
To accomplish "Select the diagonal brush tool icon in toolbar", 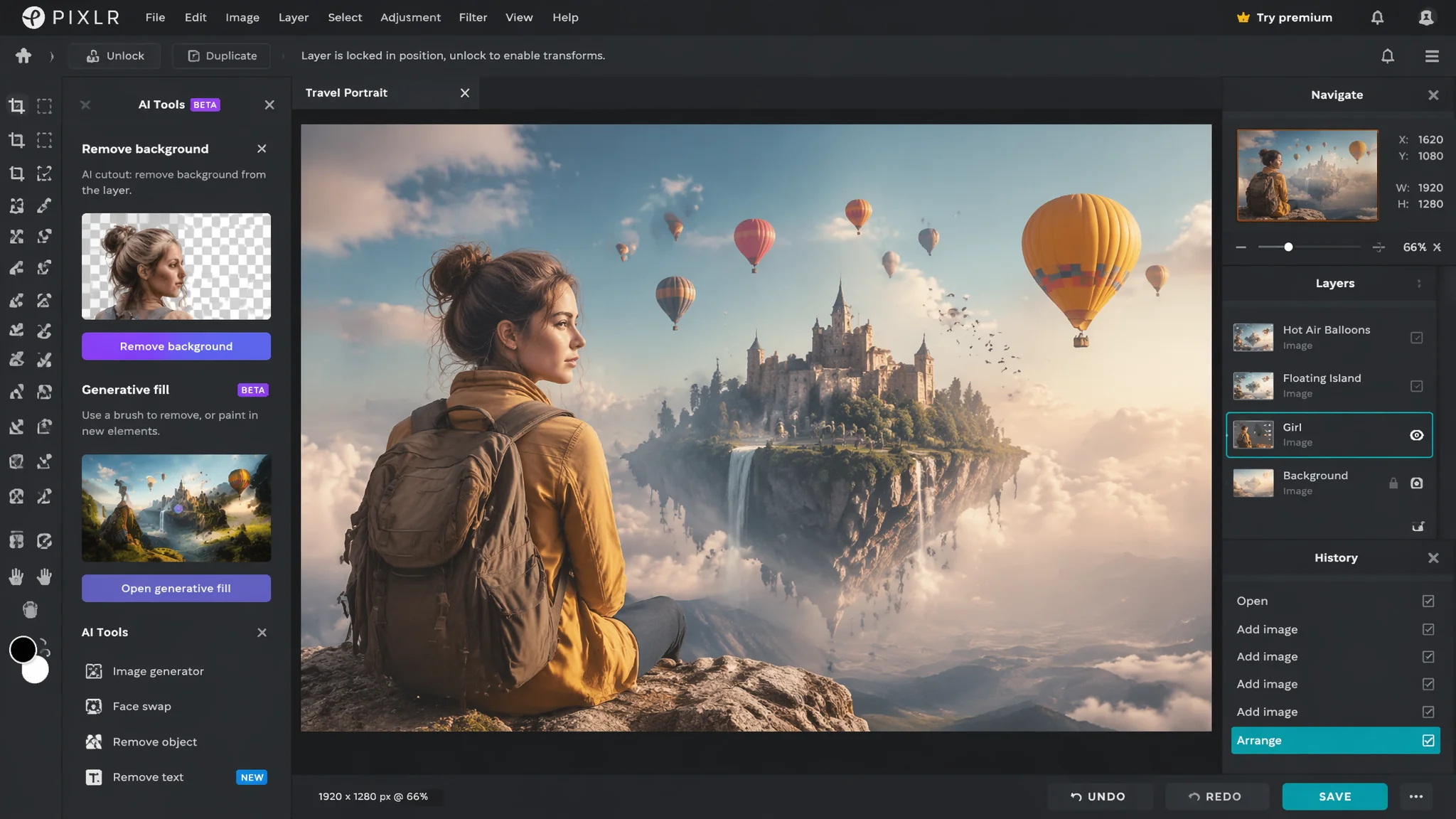I will (x=44, y=205).
